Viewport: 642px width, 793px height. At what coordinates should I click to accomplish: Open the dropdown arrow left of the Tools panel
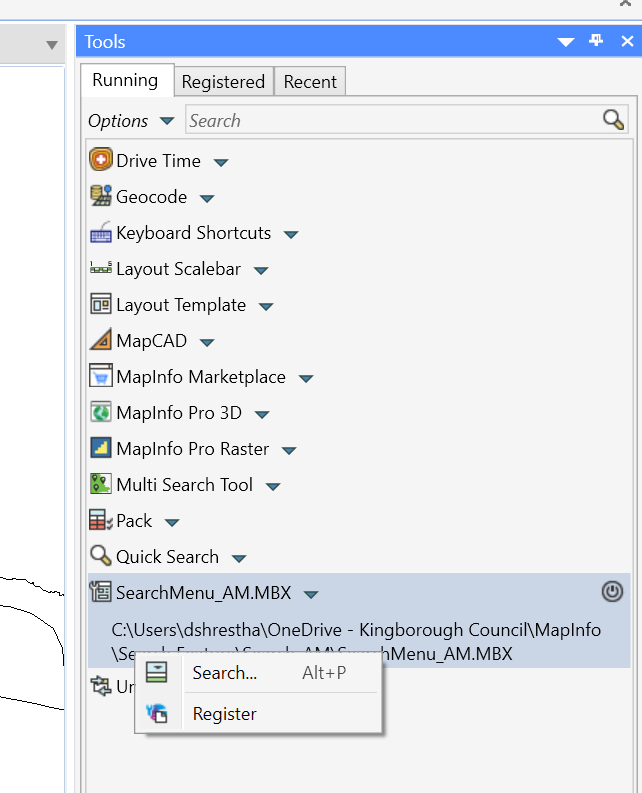coord(52,45)
